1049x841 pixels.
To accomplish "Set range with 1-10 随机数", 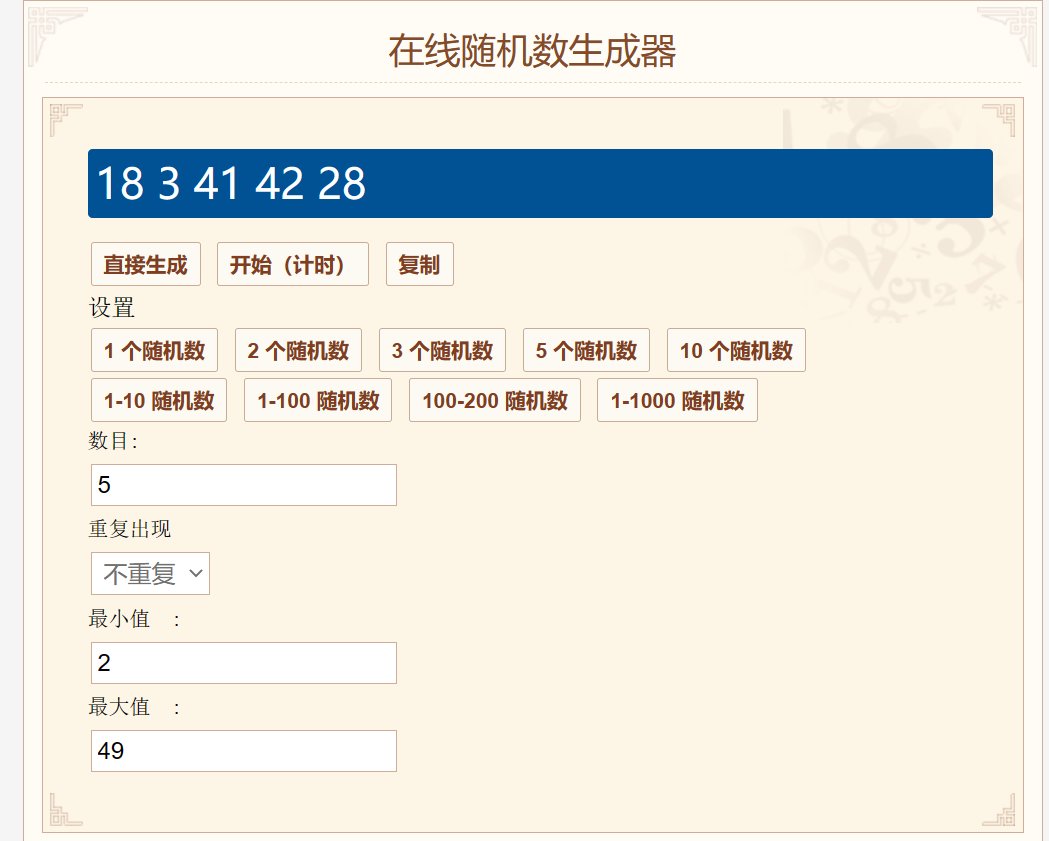I will click(159, 400).
